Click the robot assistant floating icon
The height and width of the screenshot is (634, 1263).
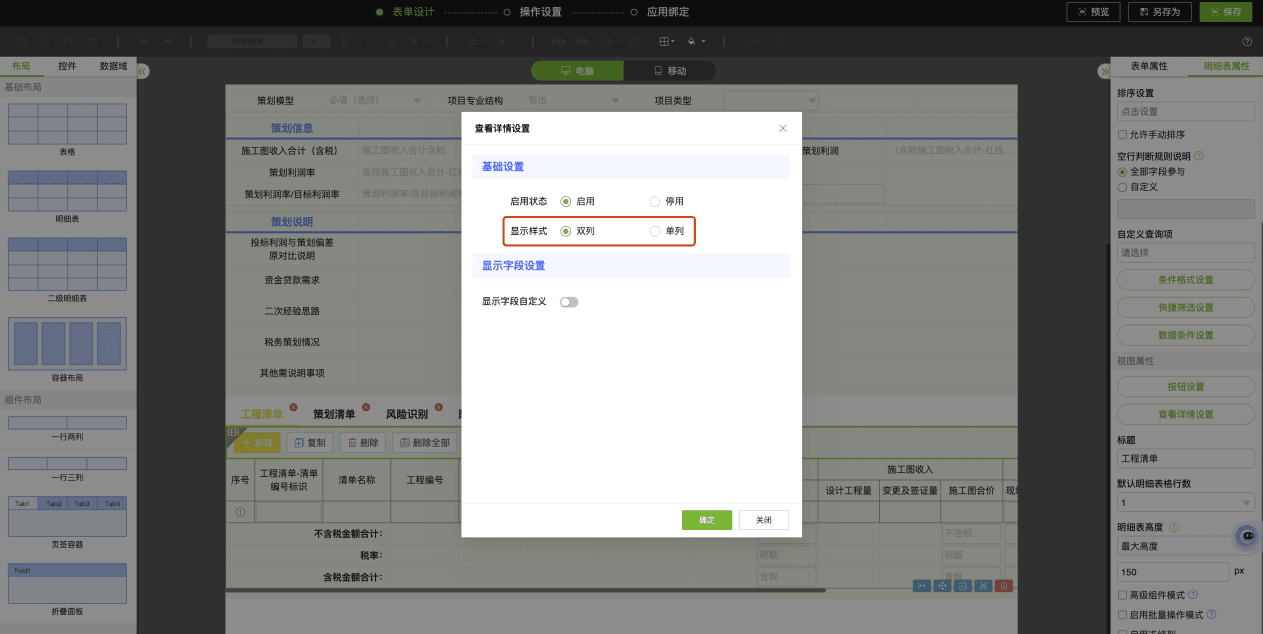point(1246,536)
